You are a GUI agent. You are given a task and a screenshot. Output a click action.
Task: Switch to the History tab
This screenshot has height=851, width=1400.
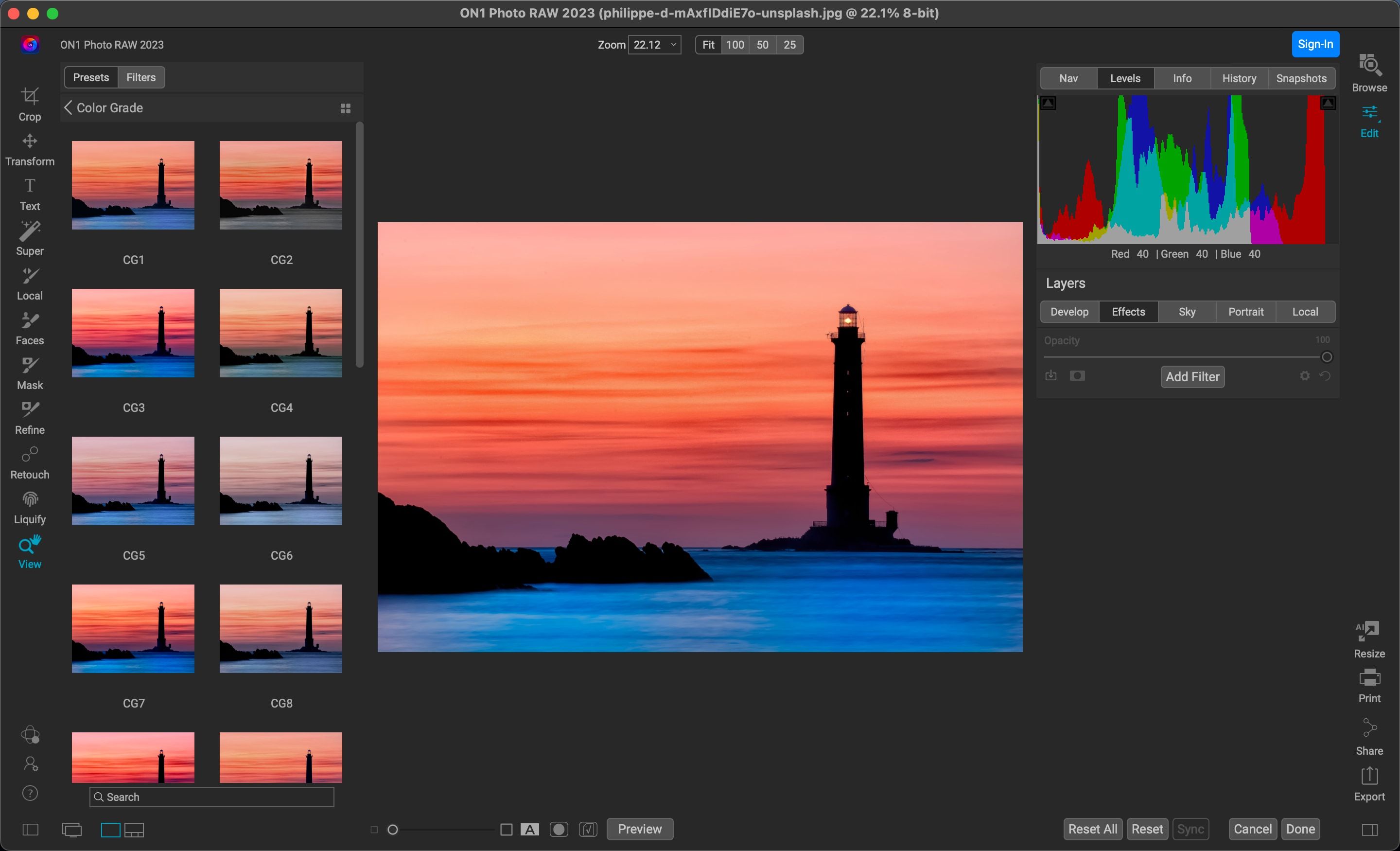pyautogui.click(x=1239, y=78)
